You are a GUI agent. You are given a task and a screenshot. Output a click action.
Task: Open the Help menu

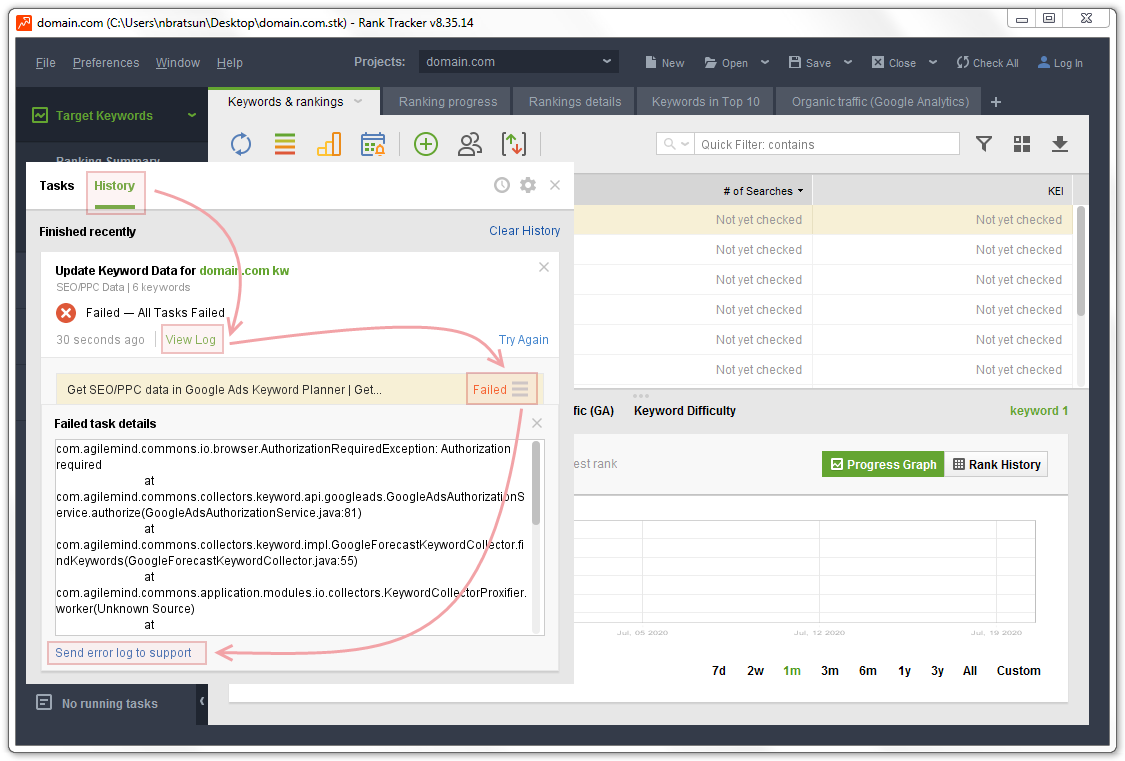(230, 62)
